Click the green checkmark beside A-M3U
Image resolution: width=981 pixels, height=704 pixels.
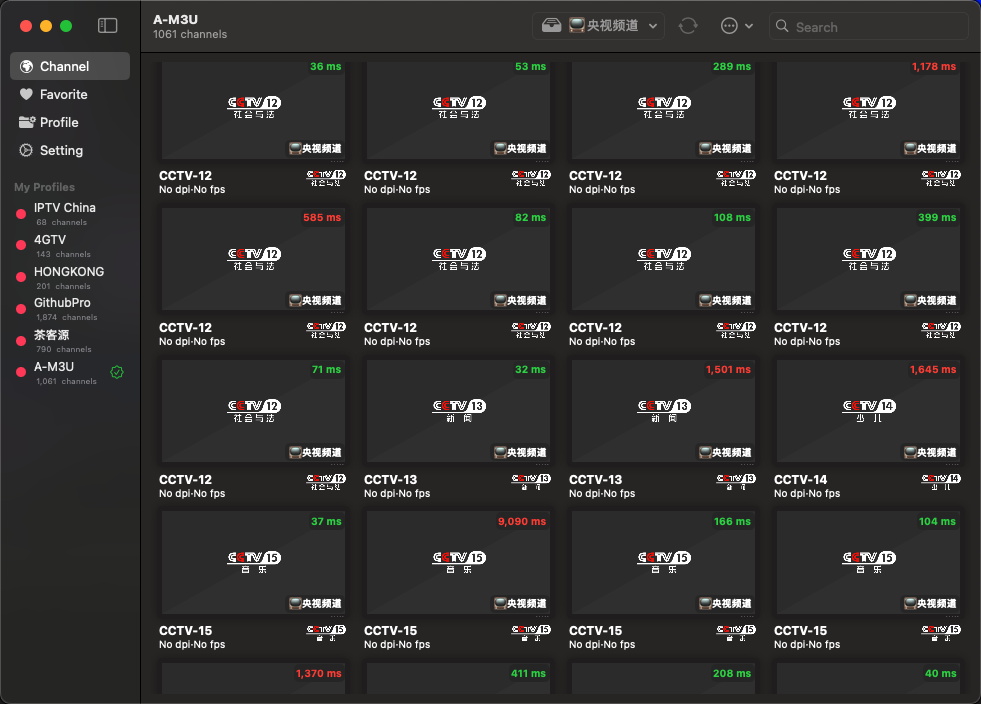point(117,372)
